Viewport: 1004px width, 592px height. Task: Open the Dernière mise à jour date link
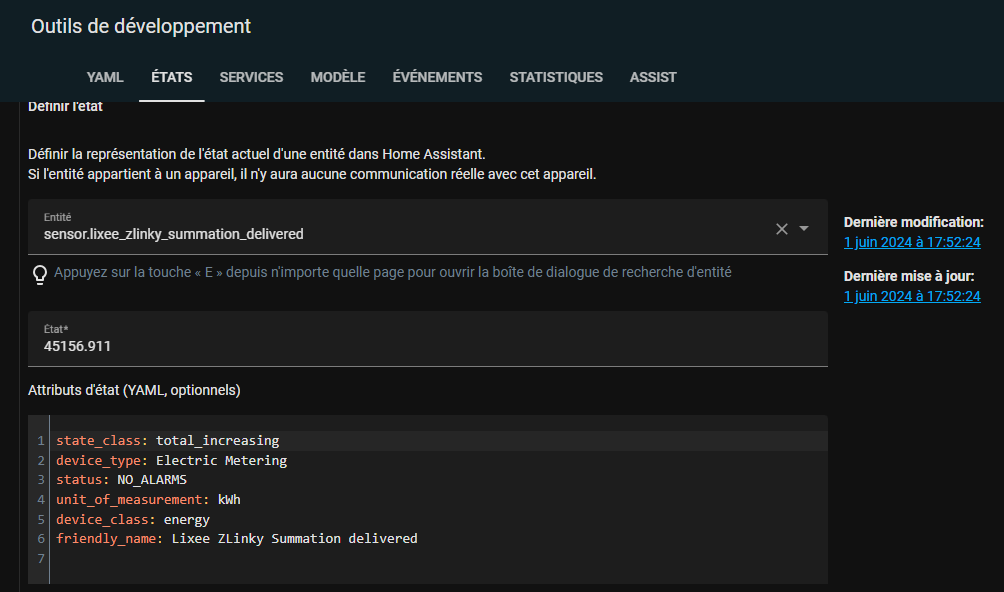click(x=912, y=296)
